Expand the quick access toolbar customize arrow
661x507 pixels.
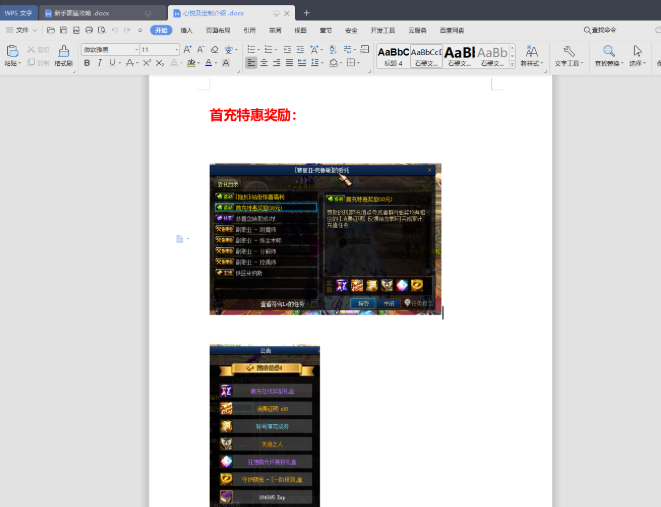[140, 30]
